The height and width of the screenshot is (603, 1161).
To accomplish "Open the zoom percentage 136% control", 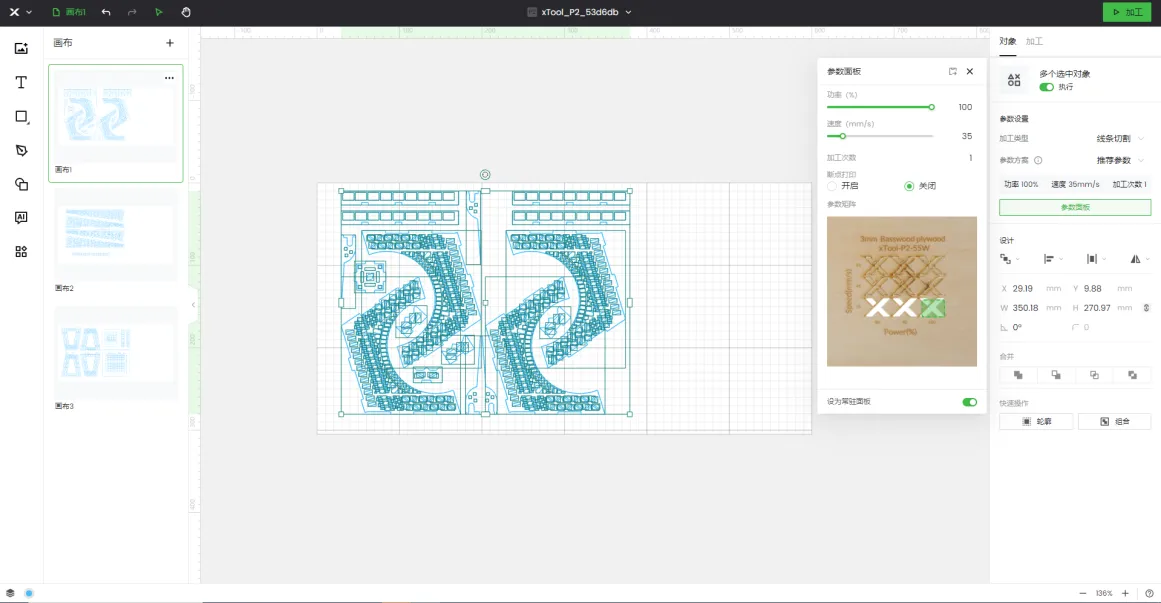I will tap(1104, 593).
